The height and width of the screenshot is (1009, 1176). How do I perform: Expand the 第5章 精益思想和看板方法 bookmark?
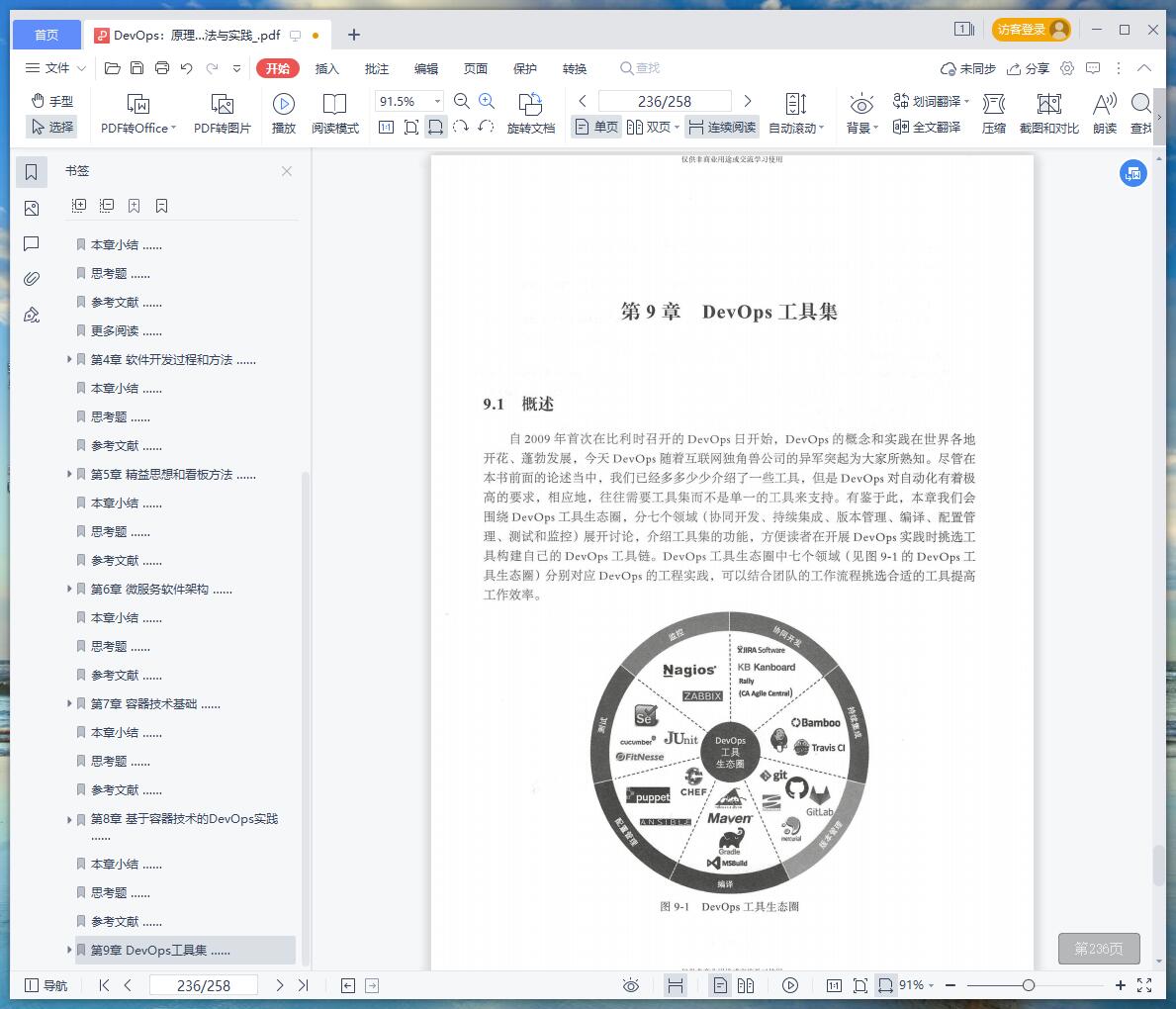pyautogui.click(x=70, y=474)
